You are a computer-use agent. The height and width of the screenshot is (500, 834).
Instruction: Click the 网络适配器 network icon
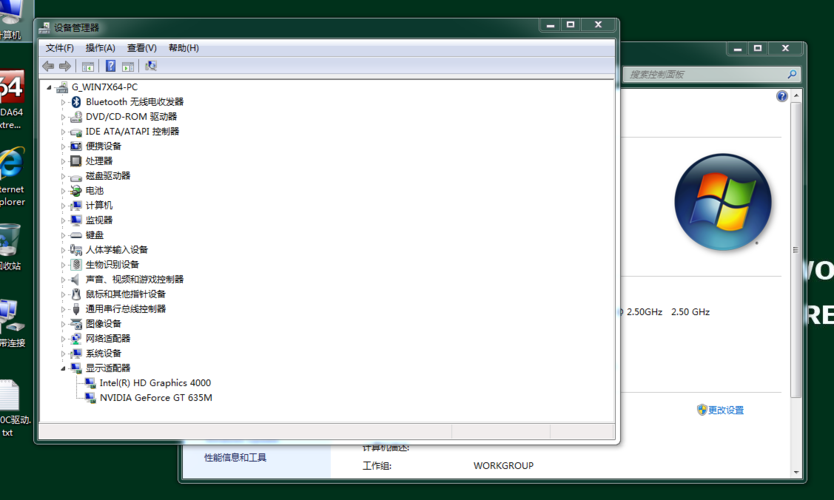(x=76, y=338)
